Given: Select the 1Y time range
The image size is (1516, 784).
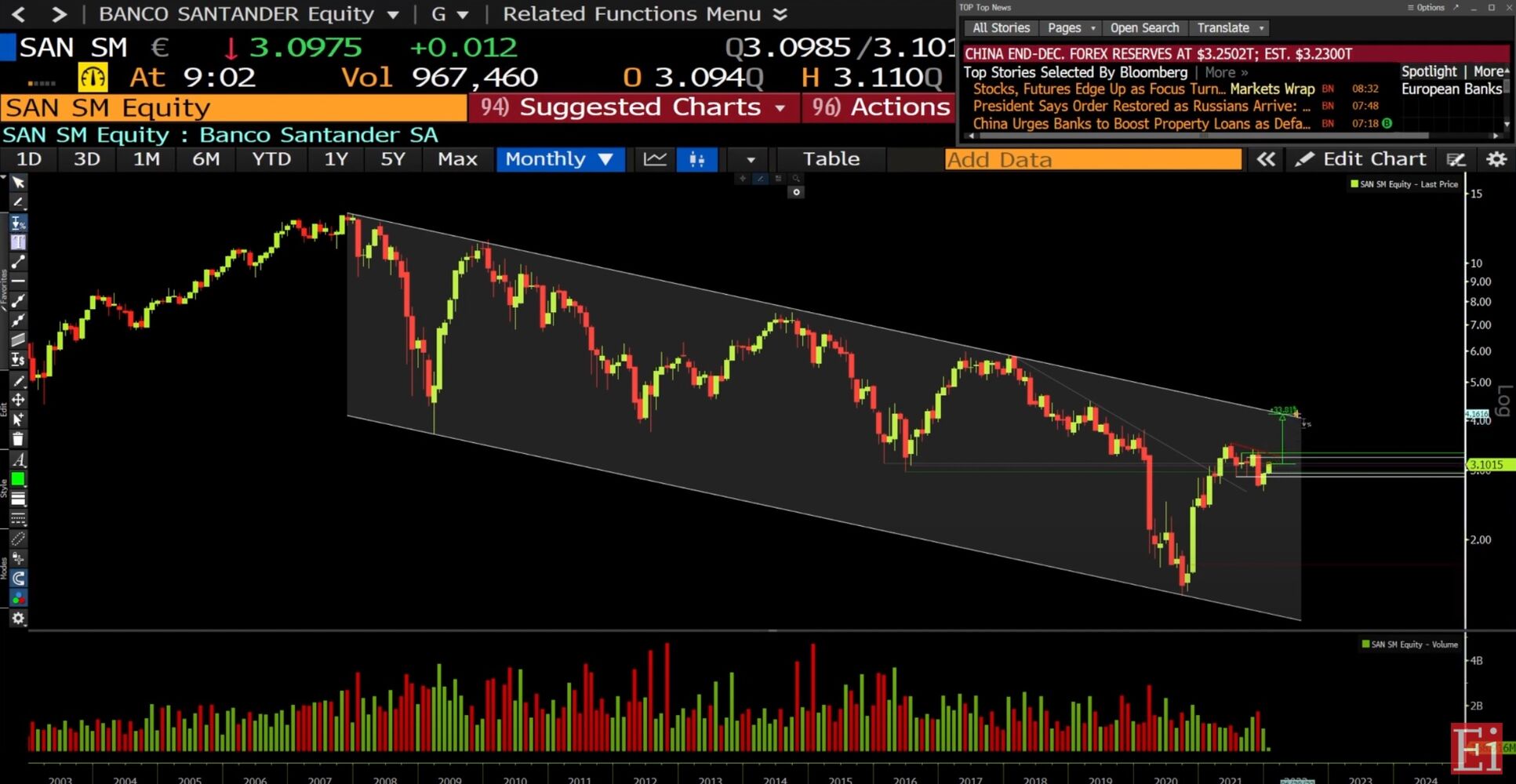Looking at the screenshot, I should coord(336,159).
